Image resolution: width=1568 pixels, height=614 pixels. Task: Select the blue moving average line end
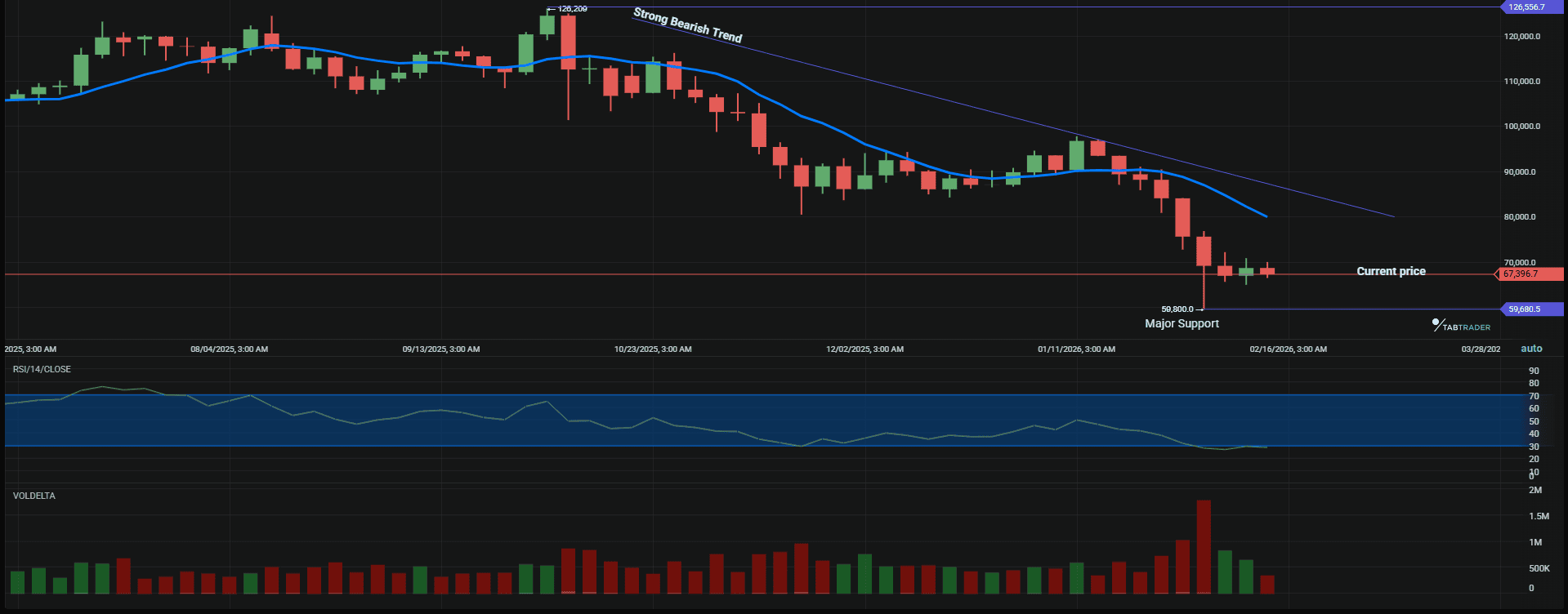(x=1265, y=216)
